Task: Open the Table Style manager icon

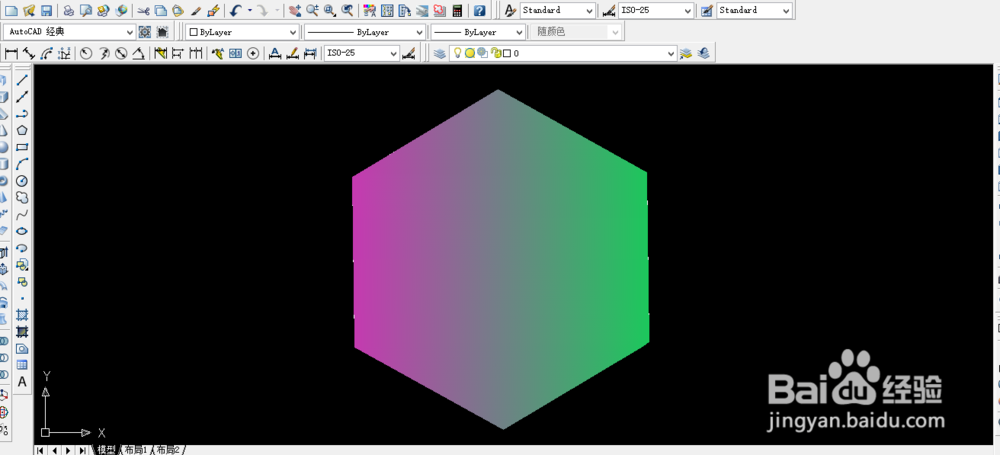Action: [x=707, y=11]
